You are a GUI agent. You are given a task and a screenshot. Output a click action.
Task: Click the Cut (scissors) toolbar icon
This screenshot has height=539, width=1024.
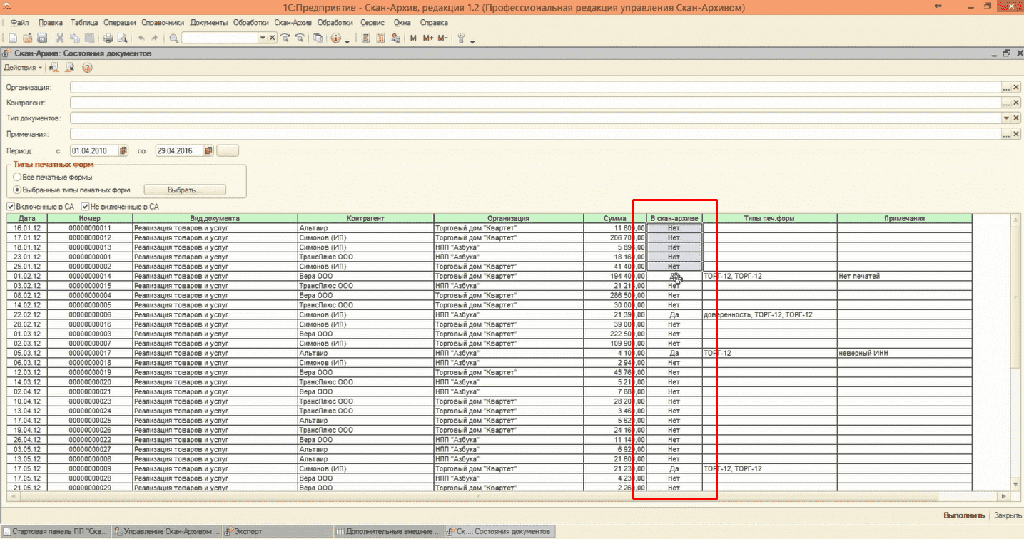[x=61, y=38]
